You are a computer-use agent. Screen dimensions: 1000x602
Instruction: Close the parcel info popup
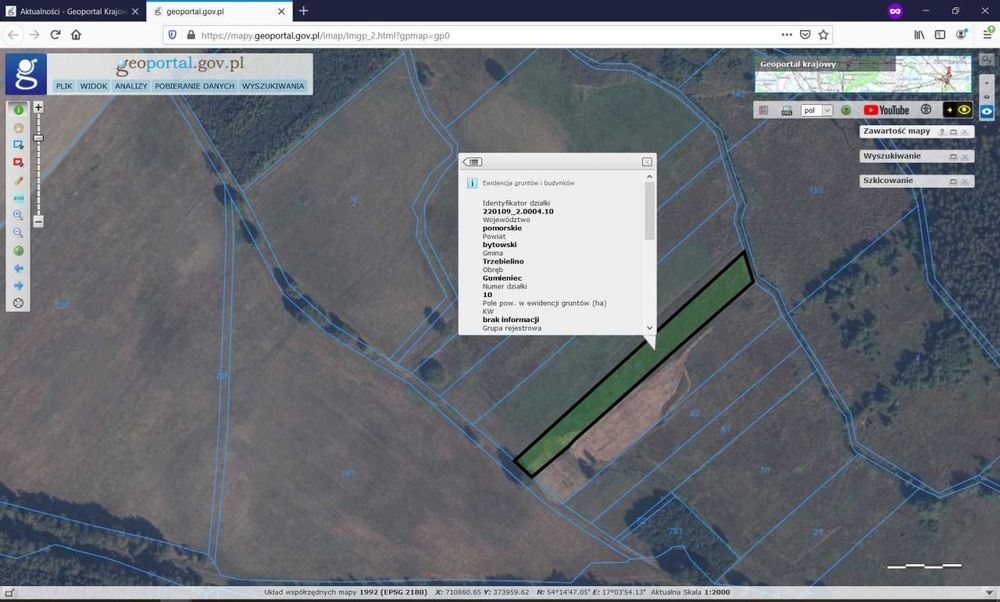click(x=647, y=162)
